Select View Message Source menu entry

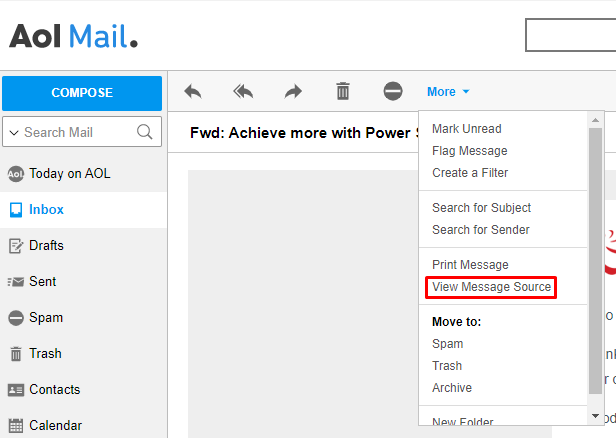tap(491, 287)
